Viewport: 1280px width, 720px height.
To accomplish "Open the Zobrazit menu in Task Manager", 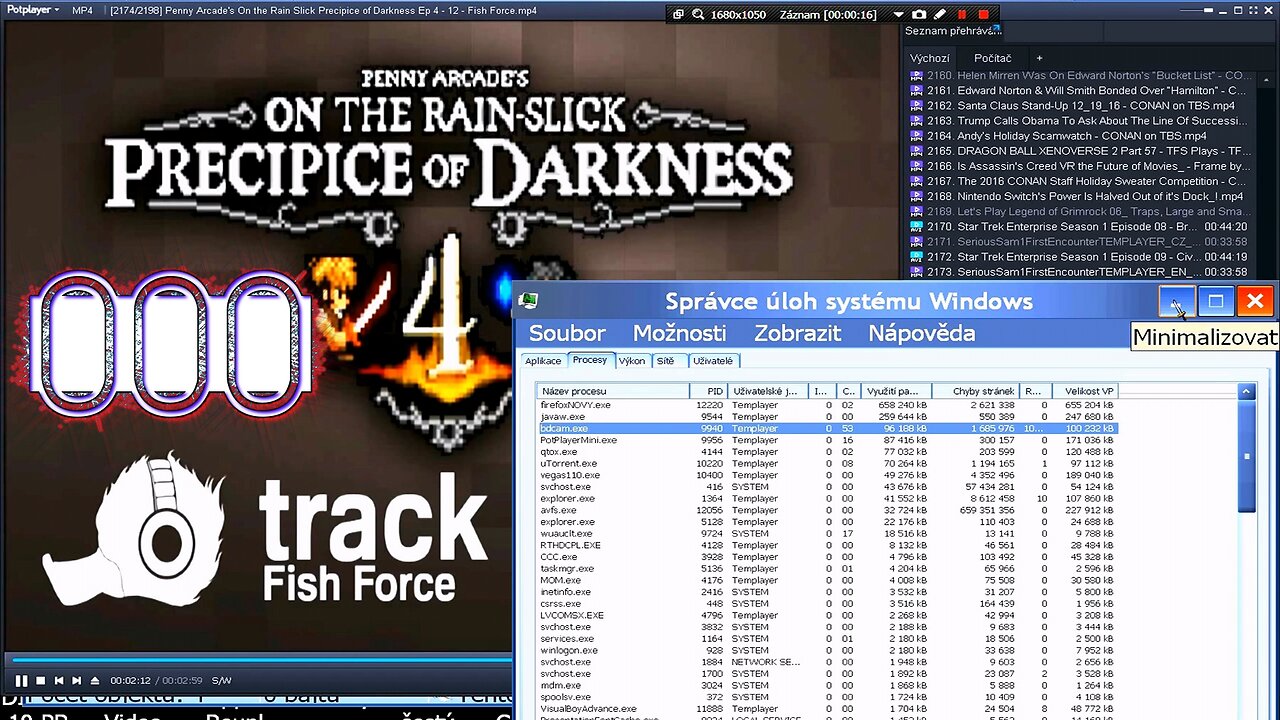I will click(797, 333).
